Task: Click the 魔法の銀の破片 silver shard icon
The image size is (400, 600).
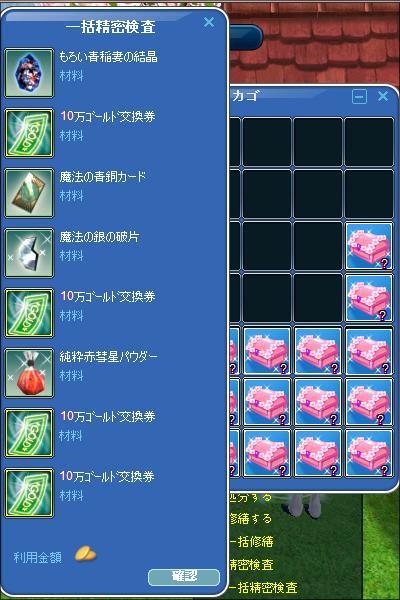Action: [29, 253]
